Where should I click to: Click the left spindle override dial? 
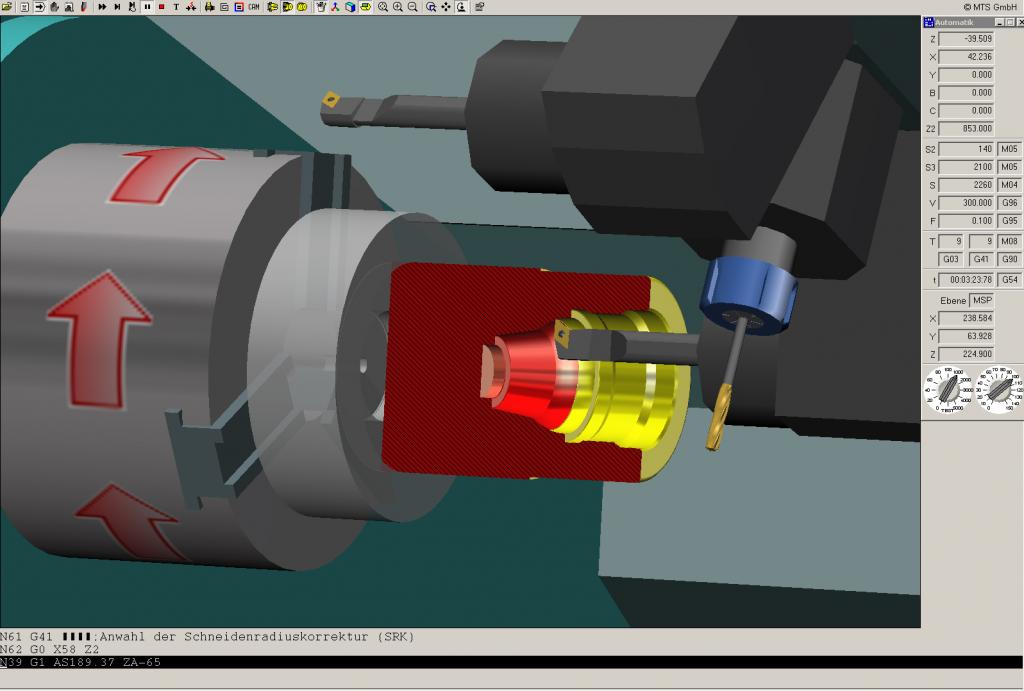coord(948,390)
